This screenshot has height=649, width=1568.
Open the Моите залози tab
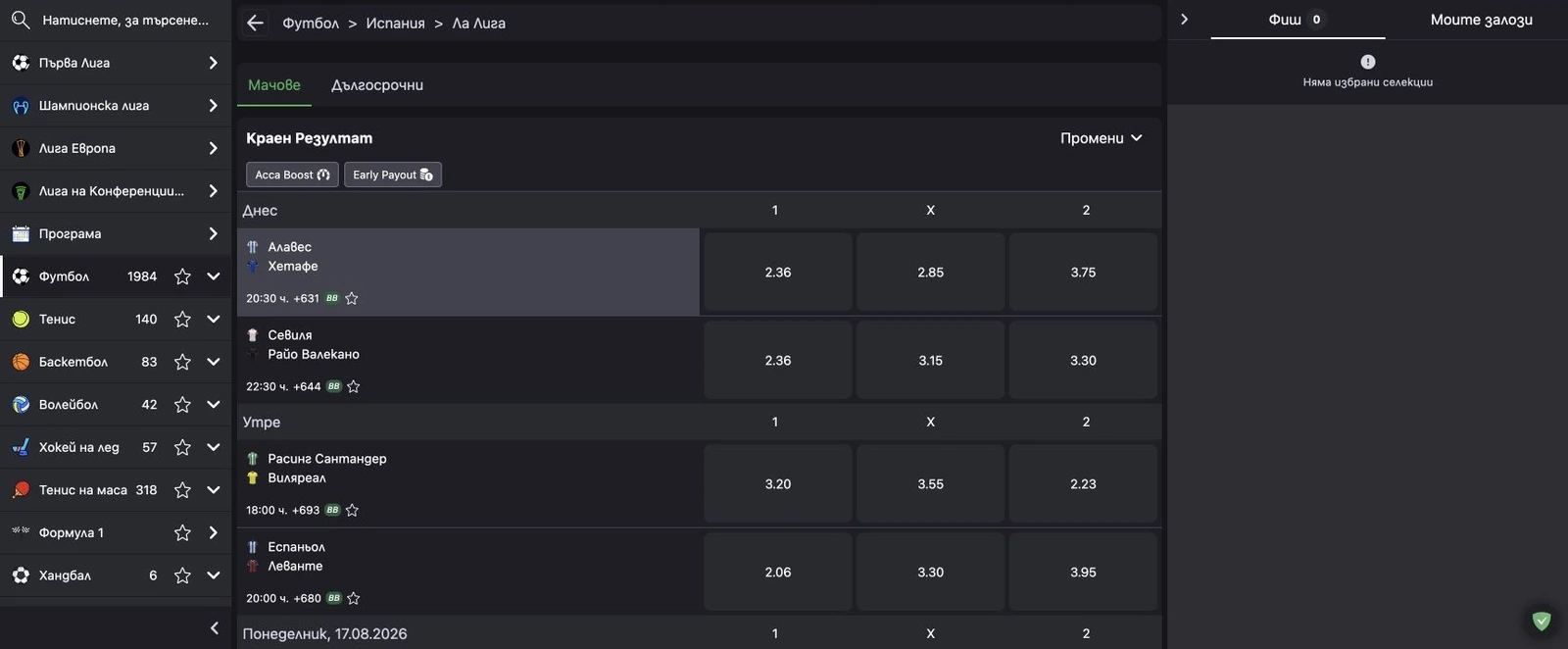point(1481,20)
